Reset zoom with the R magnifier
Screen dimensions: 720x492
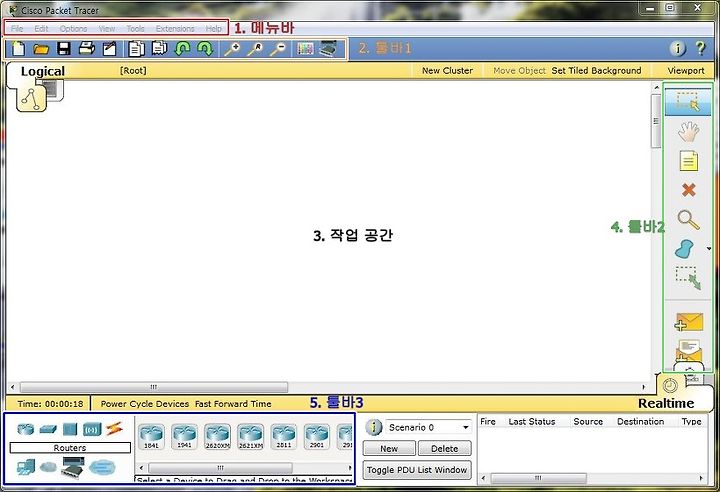tap(255, 49)
